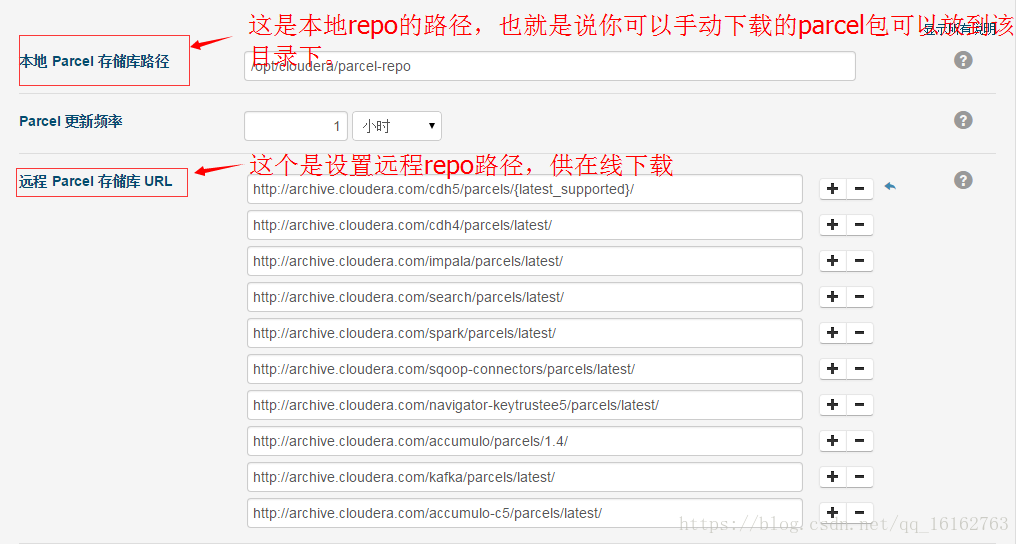The image size is (1020, 544).
Task: Show help for remote Parcel repository URL
Action: [963, 180]
